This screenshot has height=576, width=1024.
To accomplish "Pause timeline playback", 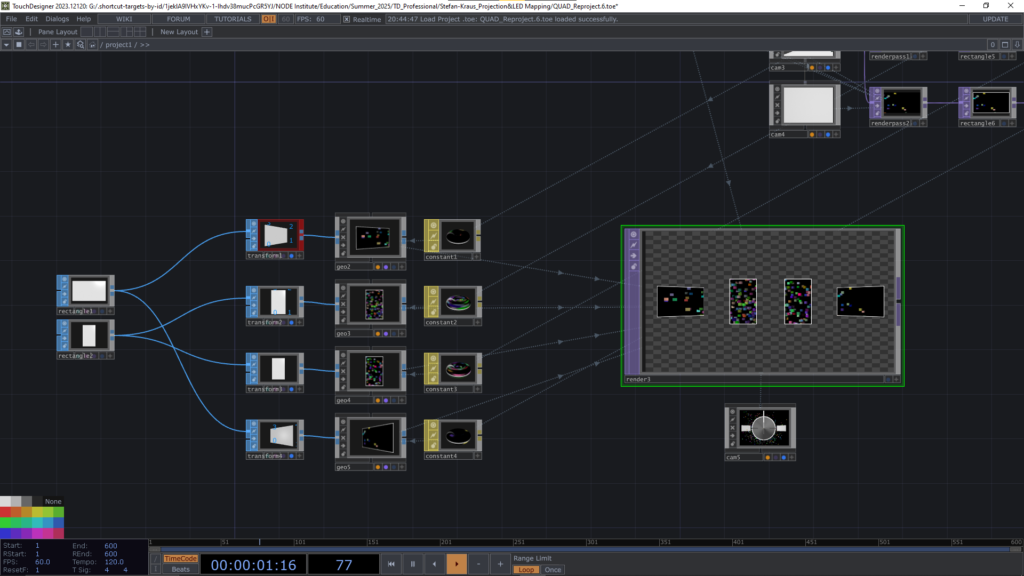I will [413, 564].
